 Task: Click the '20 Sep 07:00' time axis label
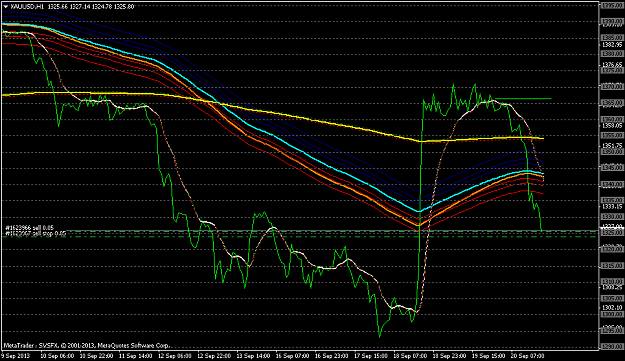tap(527, 356)
